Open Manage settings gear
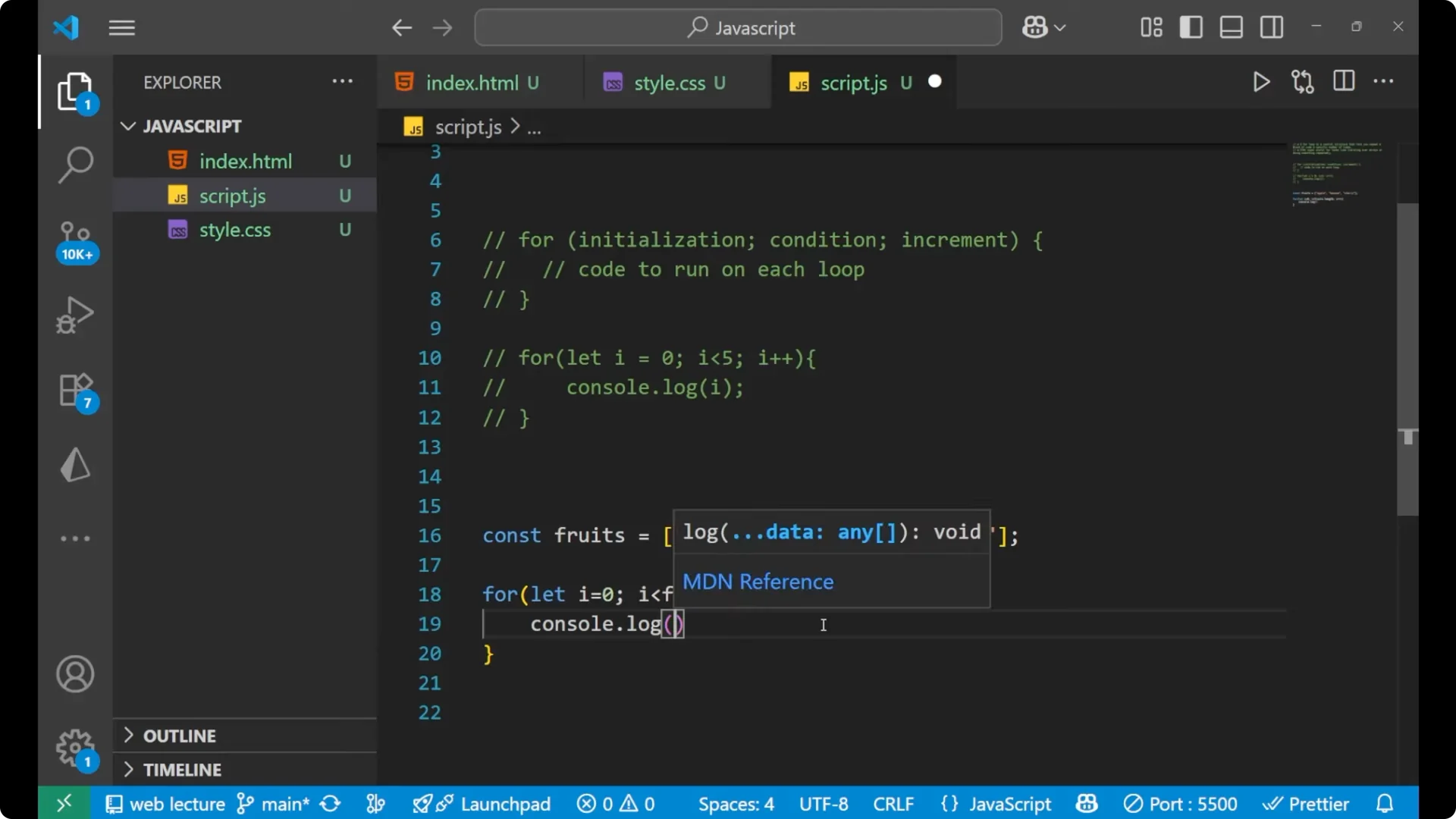Image resolution: width=1456 pixels, height=819 pixels. [x=74, y=747]
